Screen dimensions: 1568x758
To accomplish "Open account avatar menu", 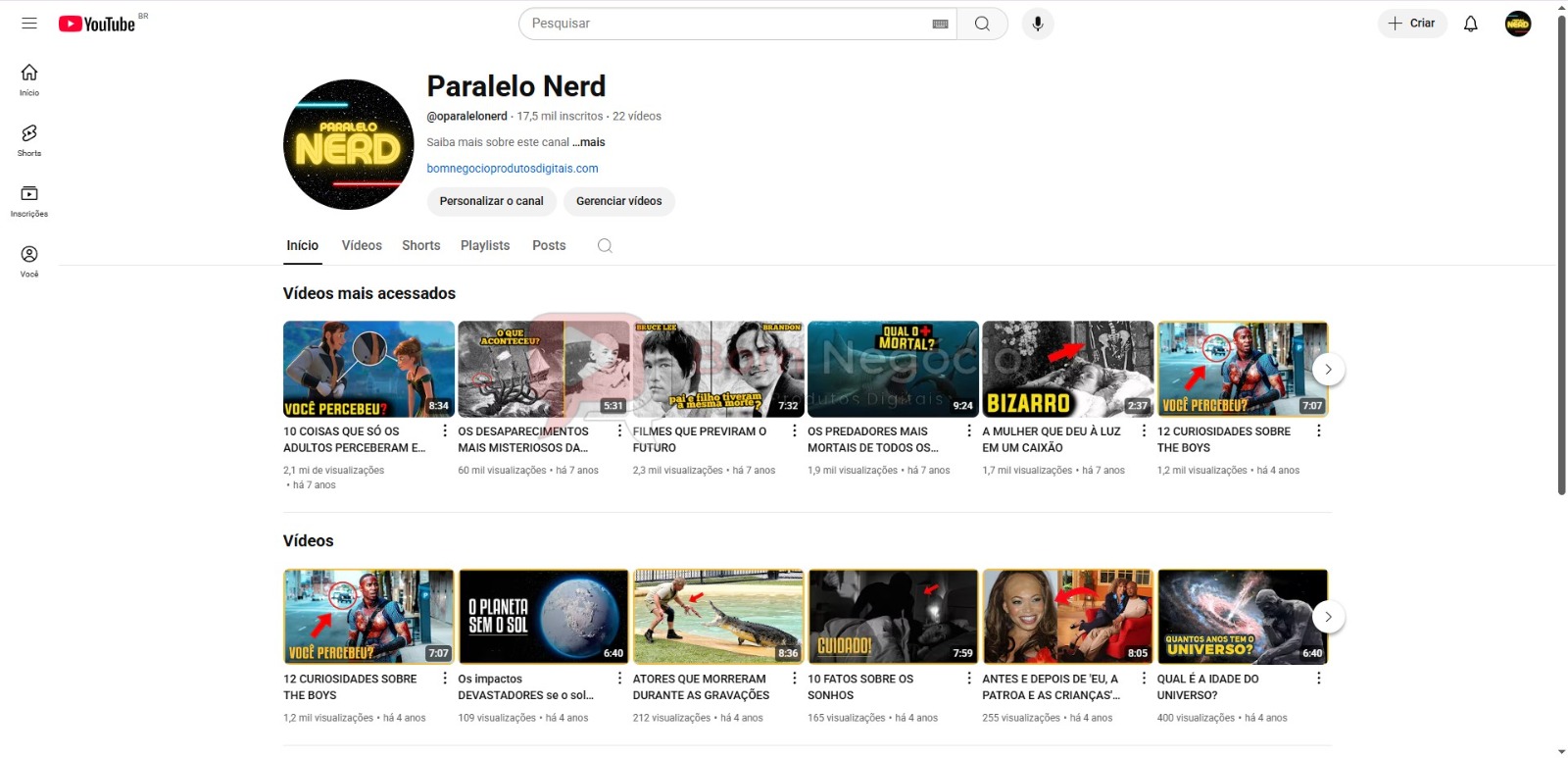I will 1518,24.
